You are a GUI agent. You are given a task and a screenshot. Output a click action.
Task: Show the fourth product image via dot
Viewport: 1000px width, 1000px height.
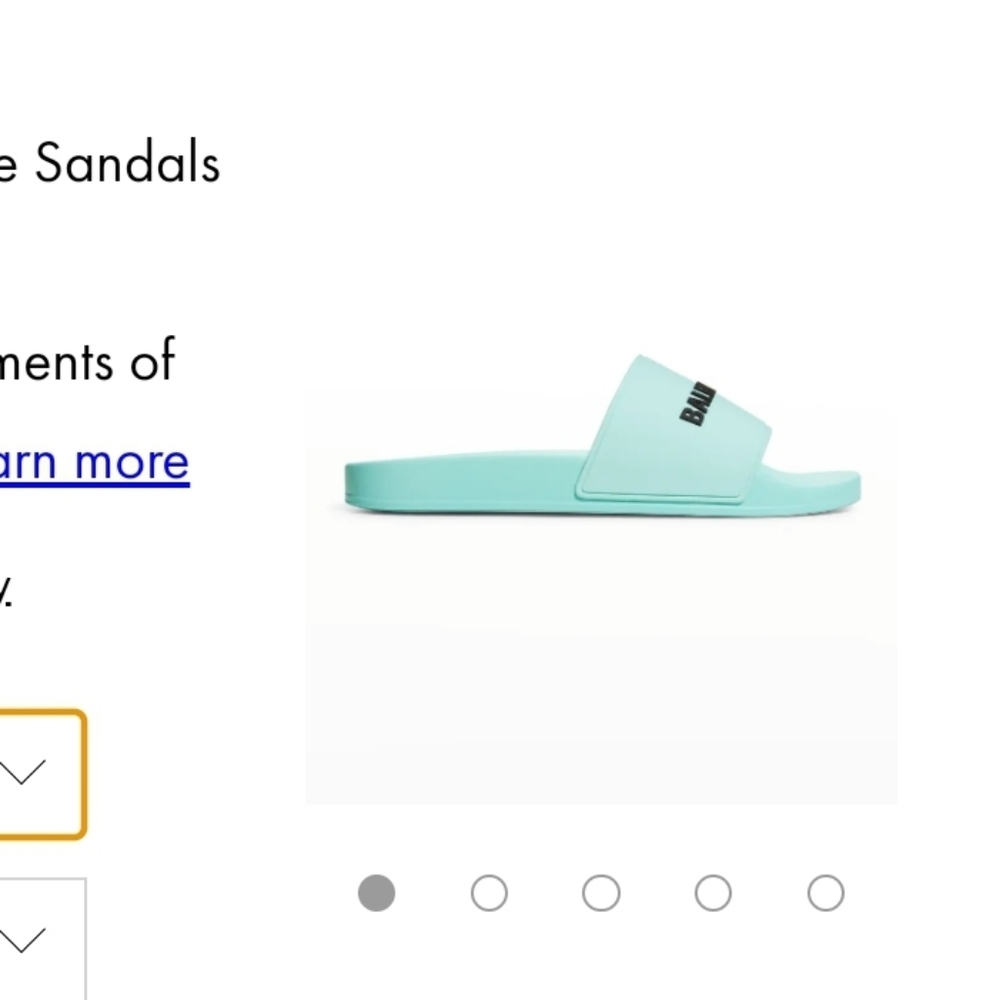click(713, 893)
